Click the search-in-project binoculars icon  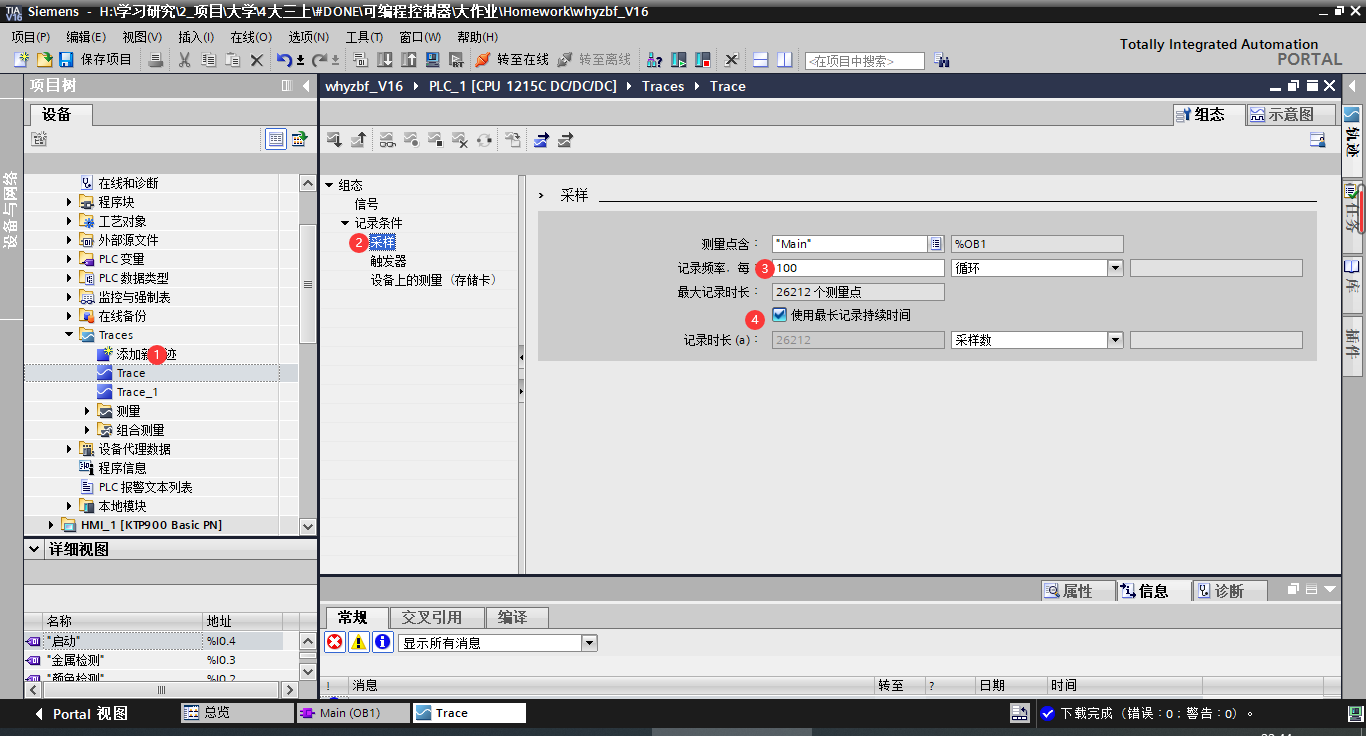tap(941, 60)
